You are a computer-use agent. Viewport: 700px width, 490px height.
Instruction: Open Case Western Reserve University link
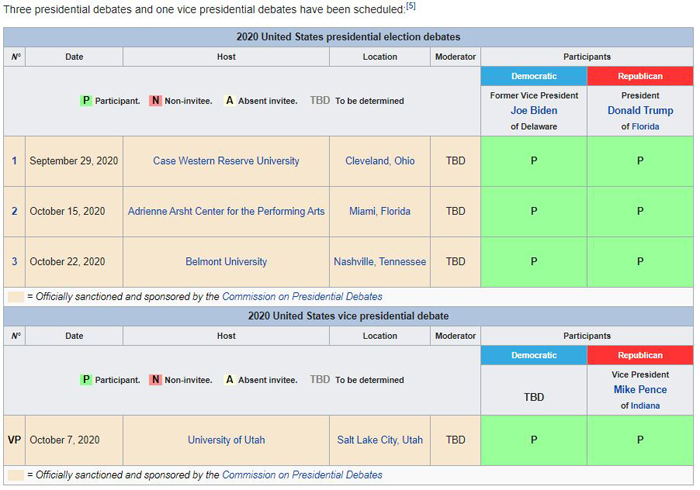[x=226, y=161]
